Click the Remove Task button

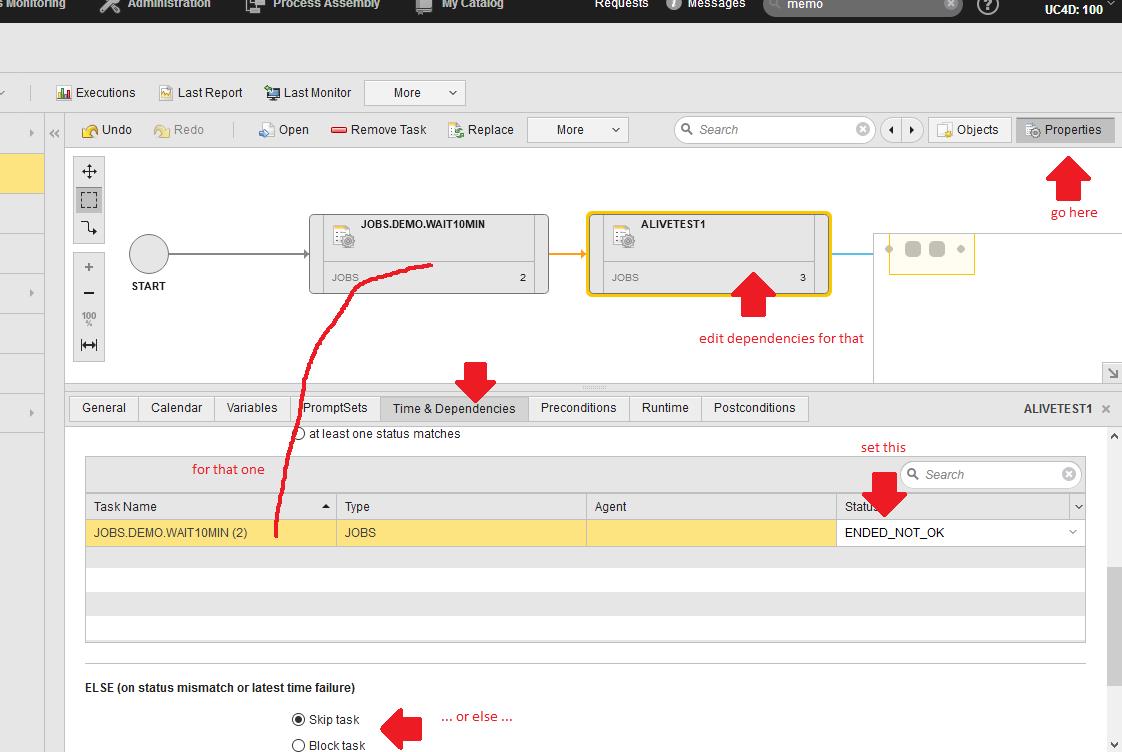379,129
